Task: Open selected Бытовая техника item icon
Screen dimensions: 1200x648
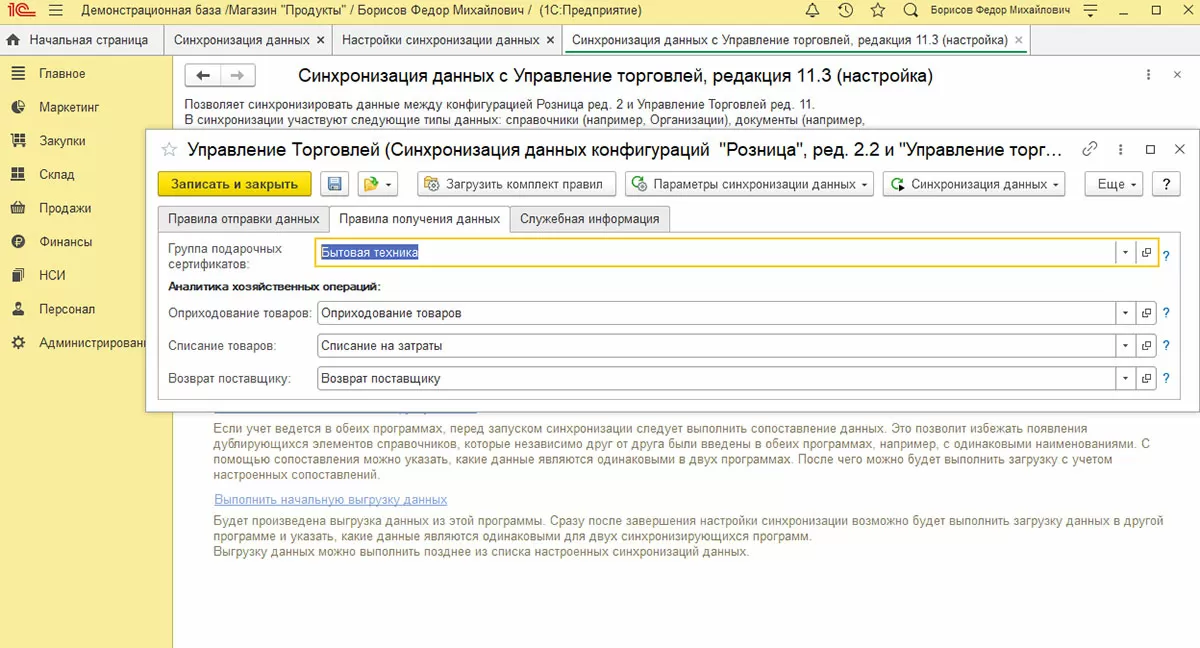Action: point(1147,253)
